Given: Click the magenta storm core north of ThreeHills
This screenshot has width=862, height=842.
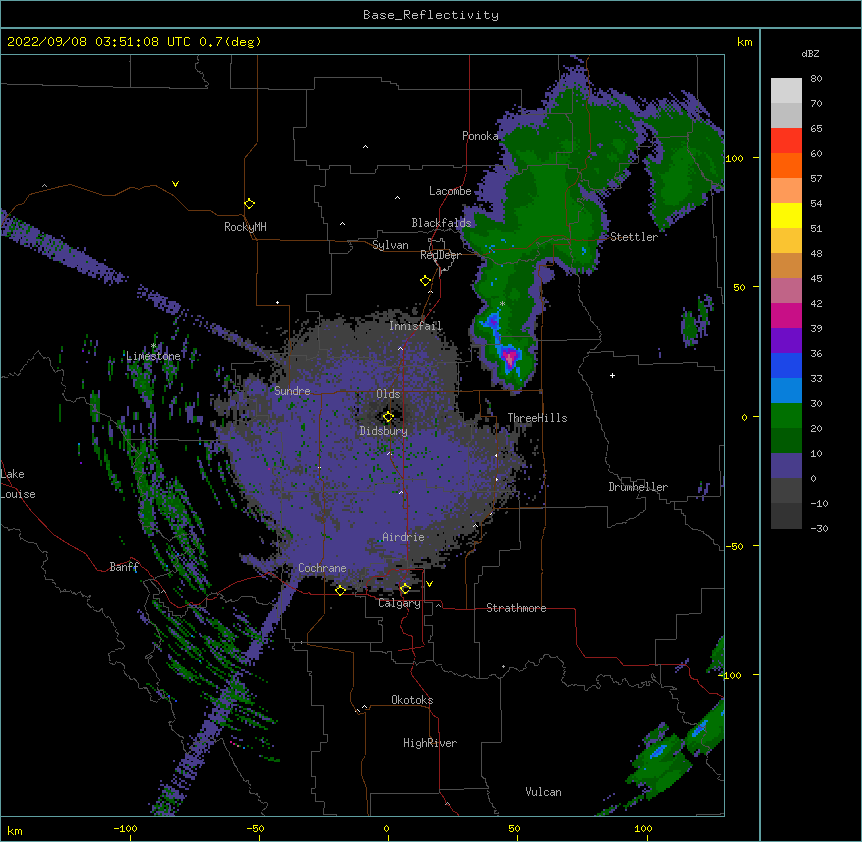Looking at the screenshot, I should [x=510, y=356].
